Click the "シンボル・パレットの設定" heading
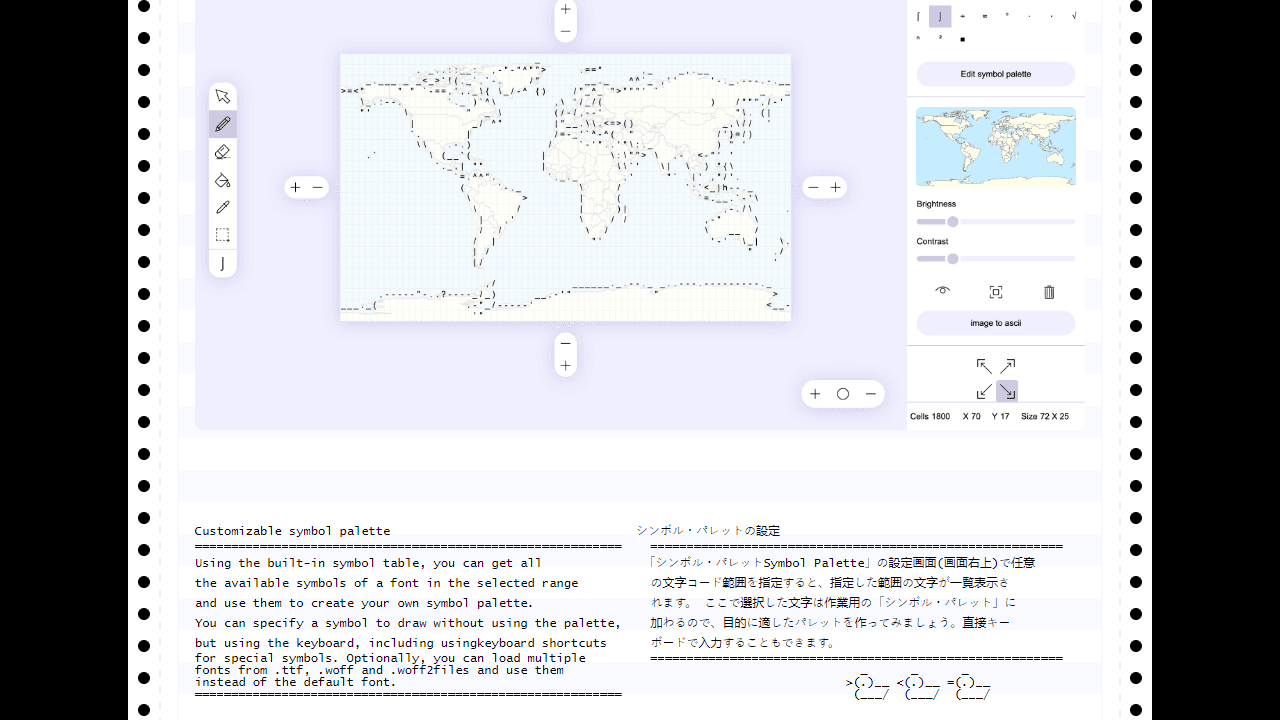This screenshot has width=1280, height=720. [708, 531]
